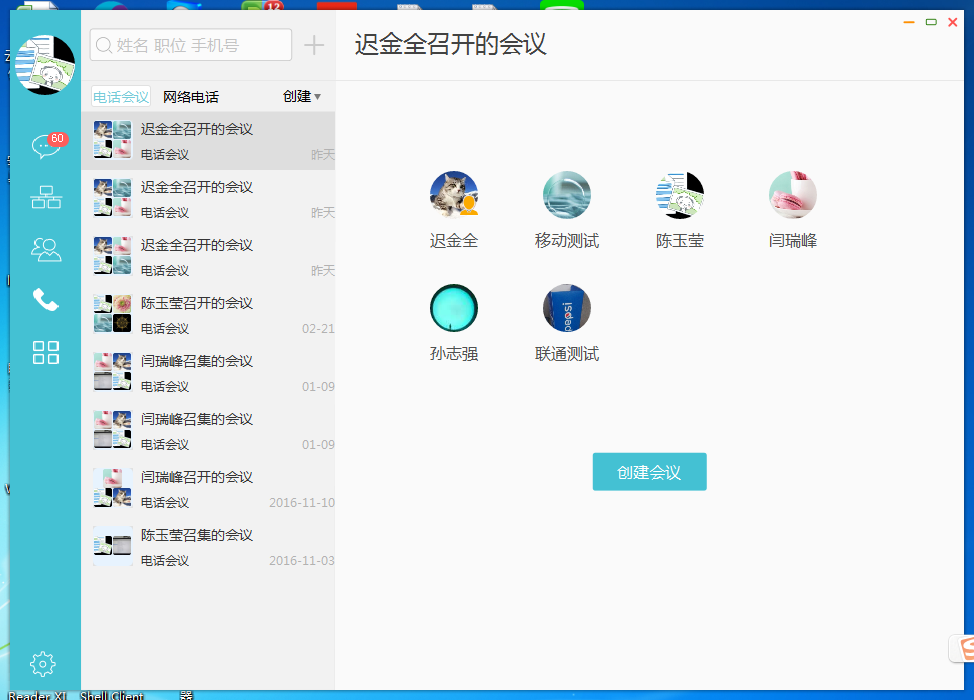Click the plus icon next to the search box
The image size is (974, 700).
[313, 45]
